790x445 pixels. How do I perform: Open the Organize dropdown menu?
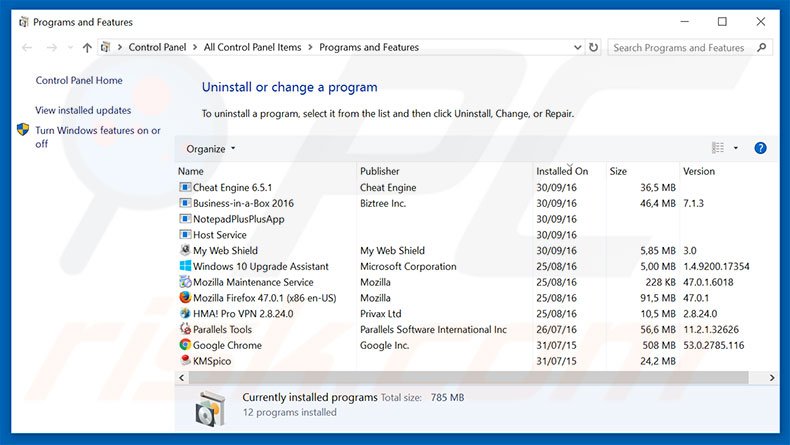tap(211, 149)
